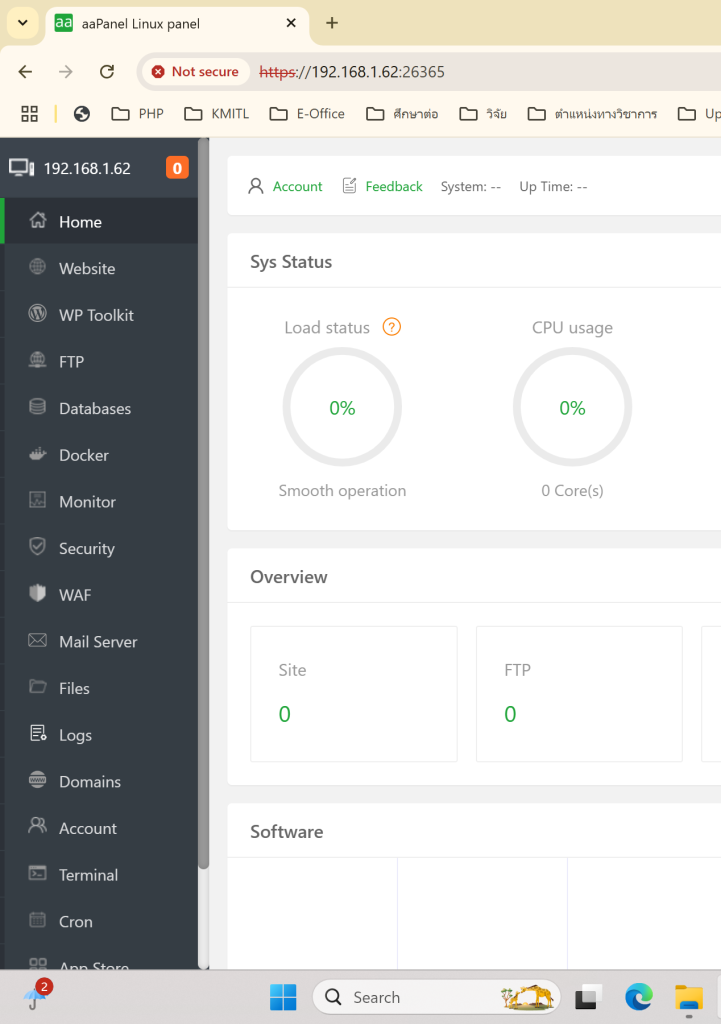This screenshot has width=721, height=1024.
Task: Launch Microsoft Edge from taskbar
Action: click(x=638, y=997)
